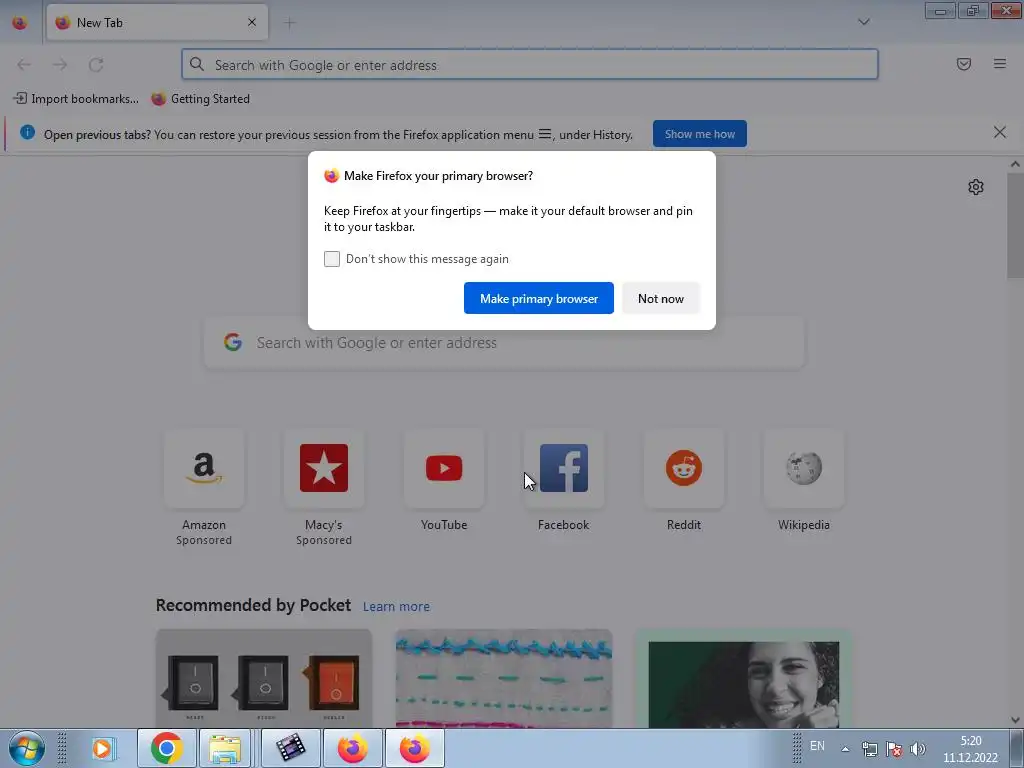Open the Windows Start menu
Viewport: 1024px width, 768px height.
point(26,748)
